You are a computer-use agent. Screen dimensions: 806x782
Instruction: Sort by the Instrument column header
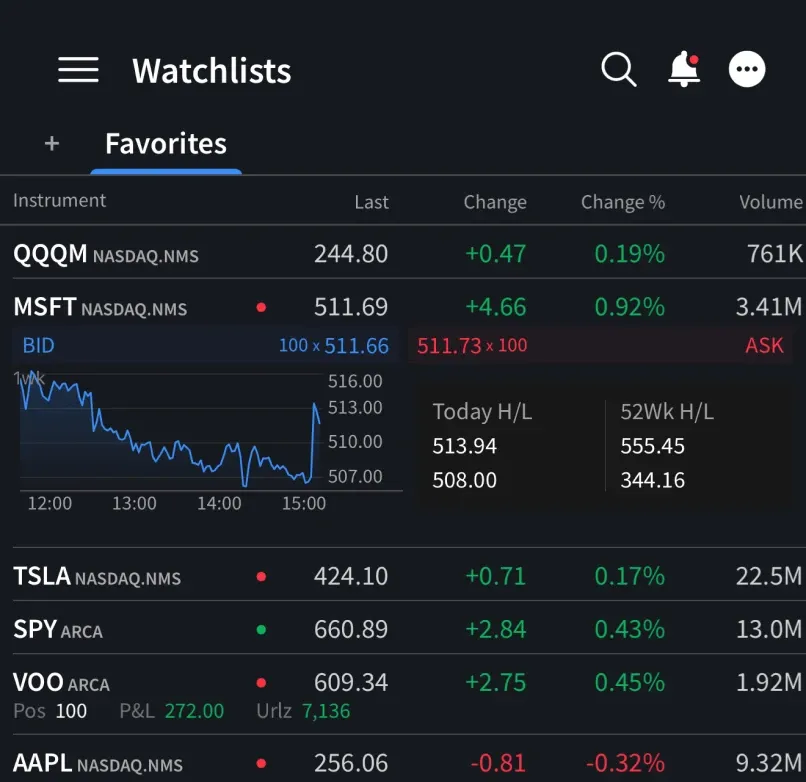click(x=60, y=201)
